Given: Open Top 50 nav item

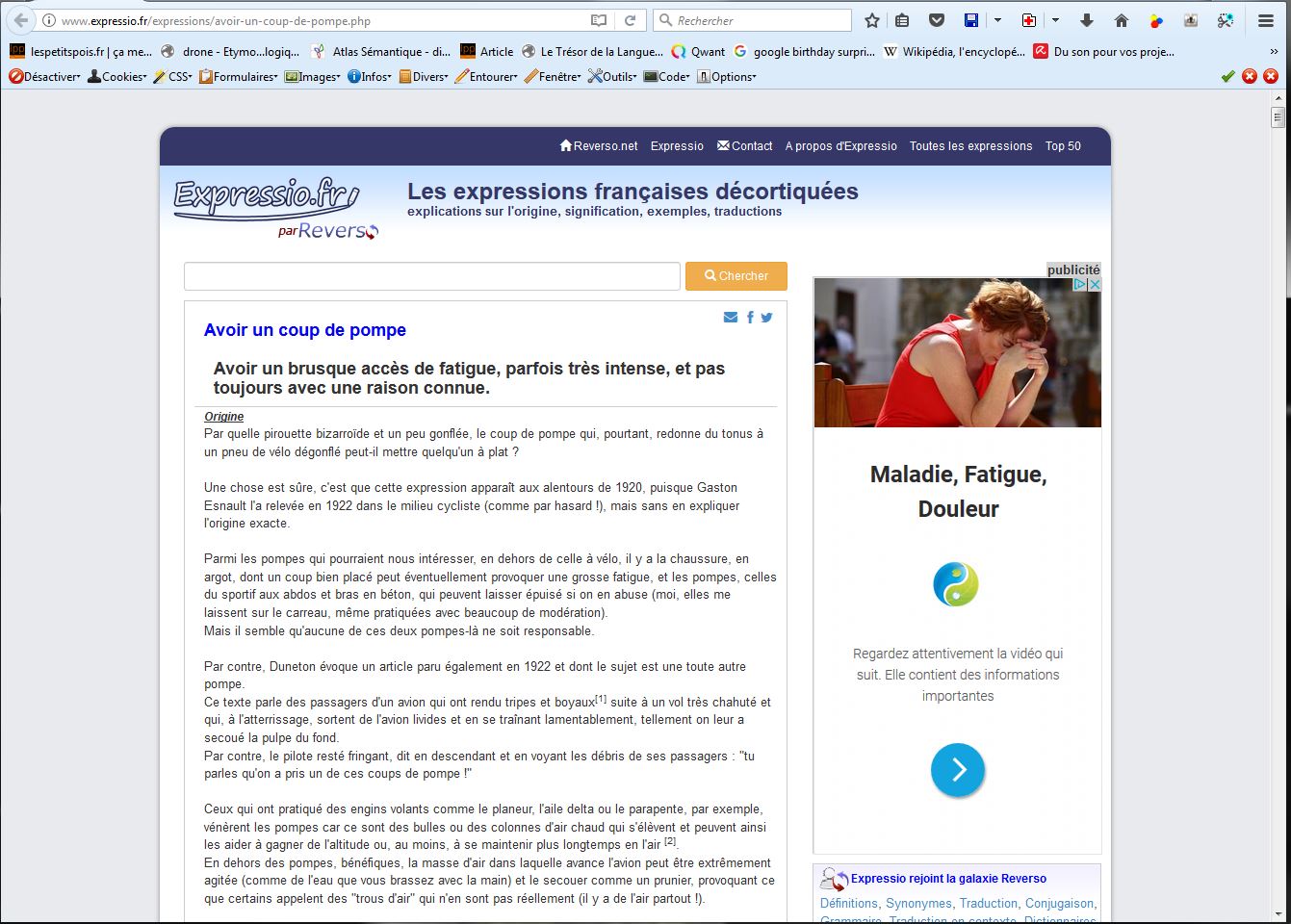Looking at the screenshot, I should pos(1063,146).
